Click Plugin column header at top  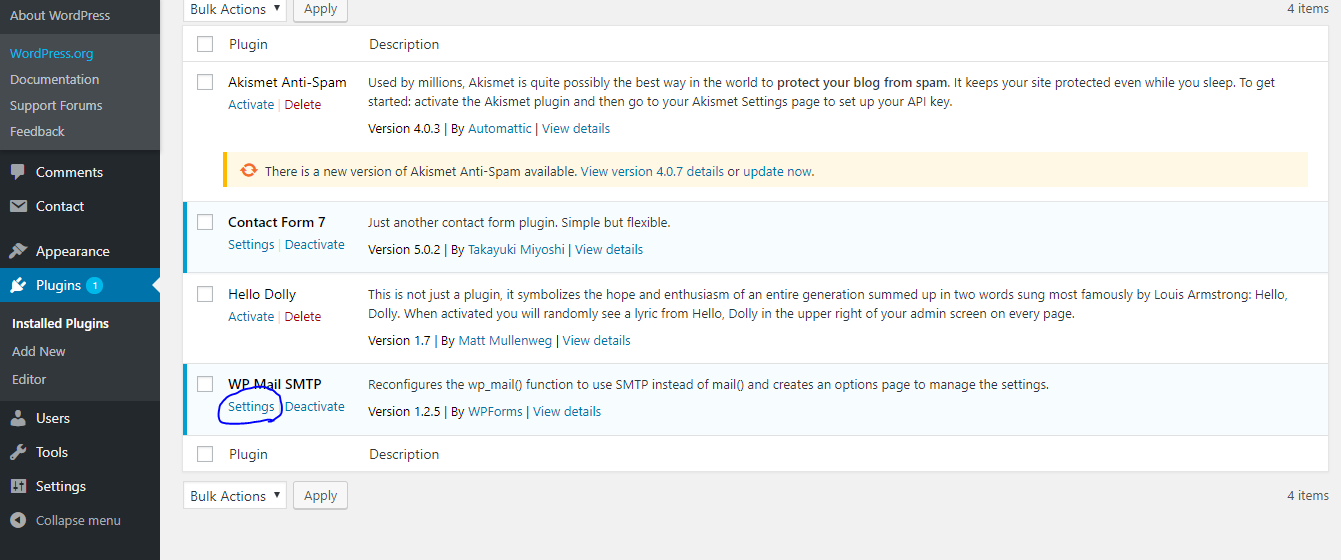[x=248, y=44]
